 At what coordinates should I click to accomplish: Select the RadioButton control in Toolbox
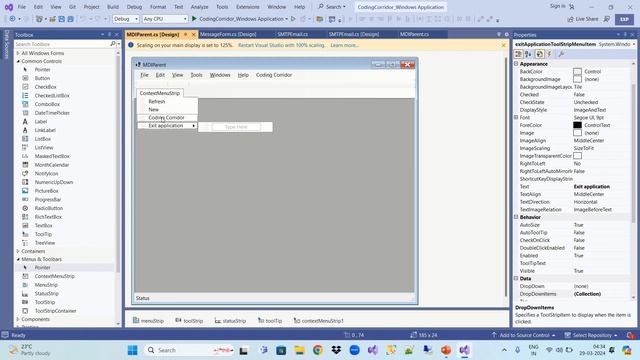tap(49, 208)
